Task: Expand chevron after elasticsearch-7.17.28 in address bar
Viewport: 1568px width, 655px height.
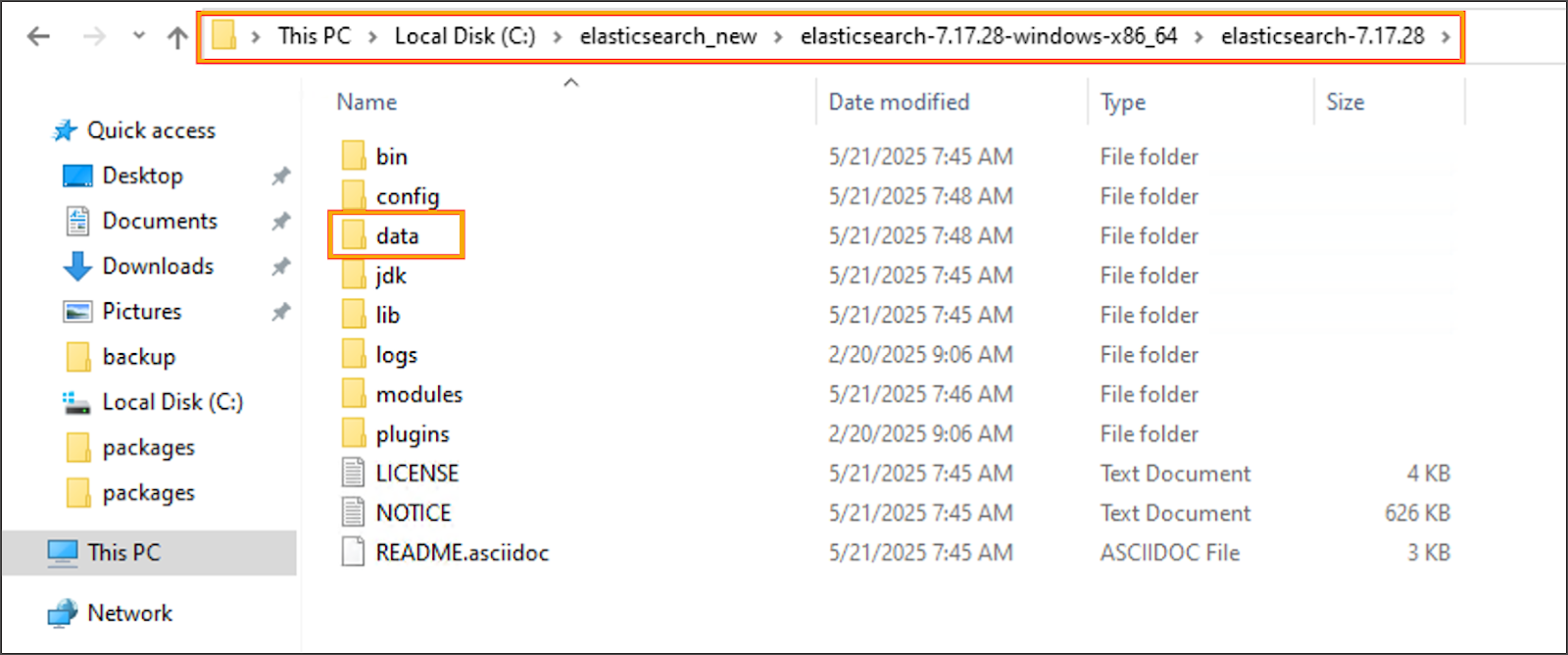Action: (1445, 37)
